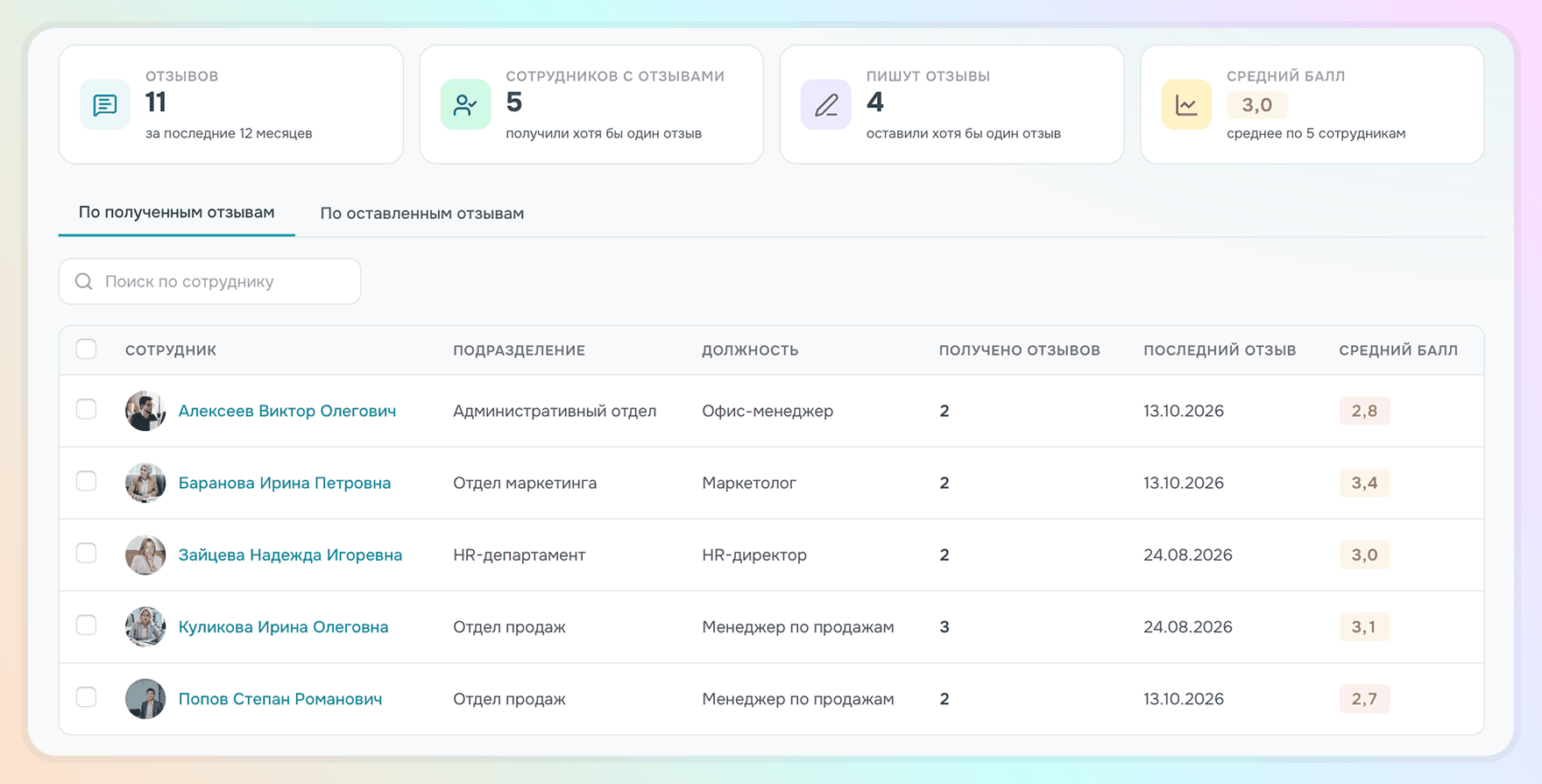
Task: Check the box for Алексеев Виктор Олегович
Action: click(86, 409)
